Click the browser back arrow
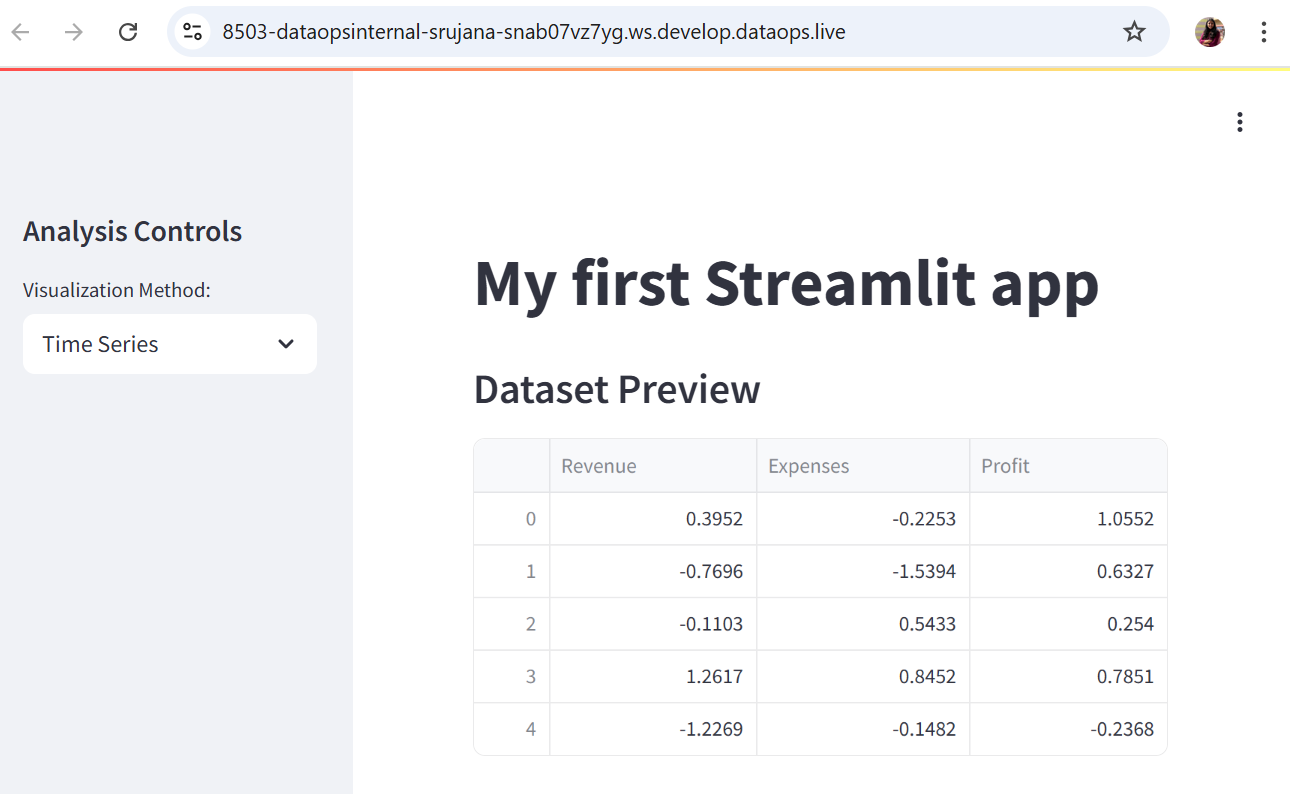The width and height of the screenshot is (1290, 794). [x=20, y=32]
